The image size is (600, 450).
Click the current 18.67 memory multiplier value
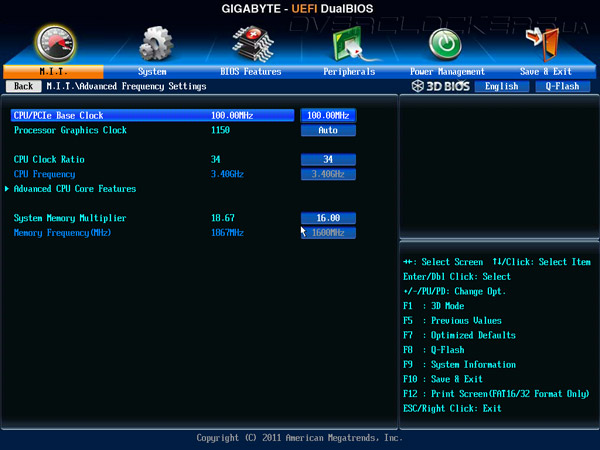point(223,218)
